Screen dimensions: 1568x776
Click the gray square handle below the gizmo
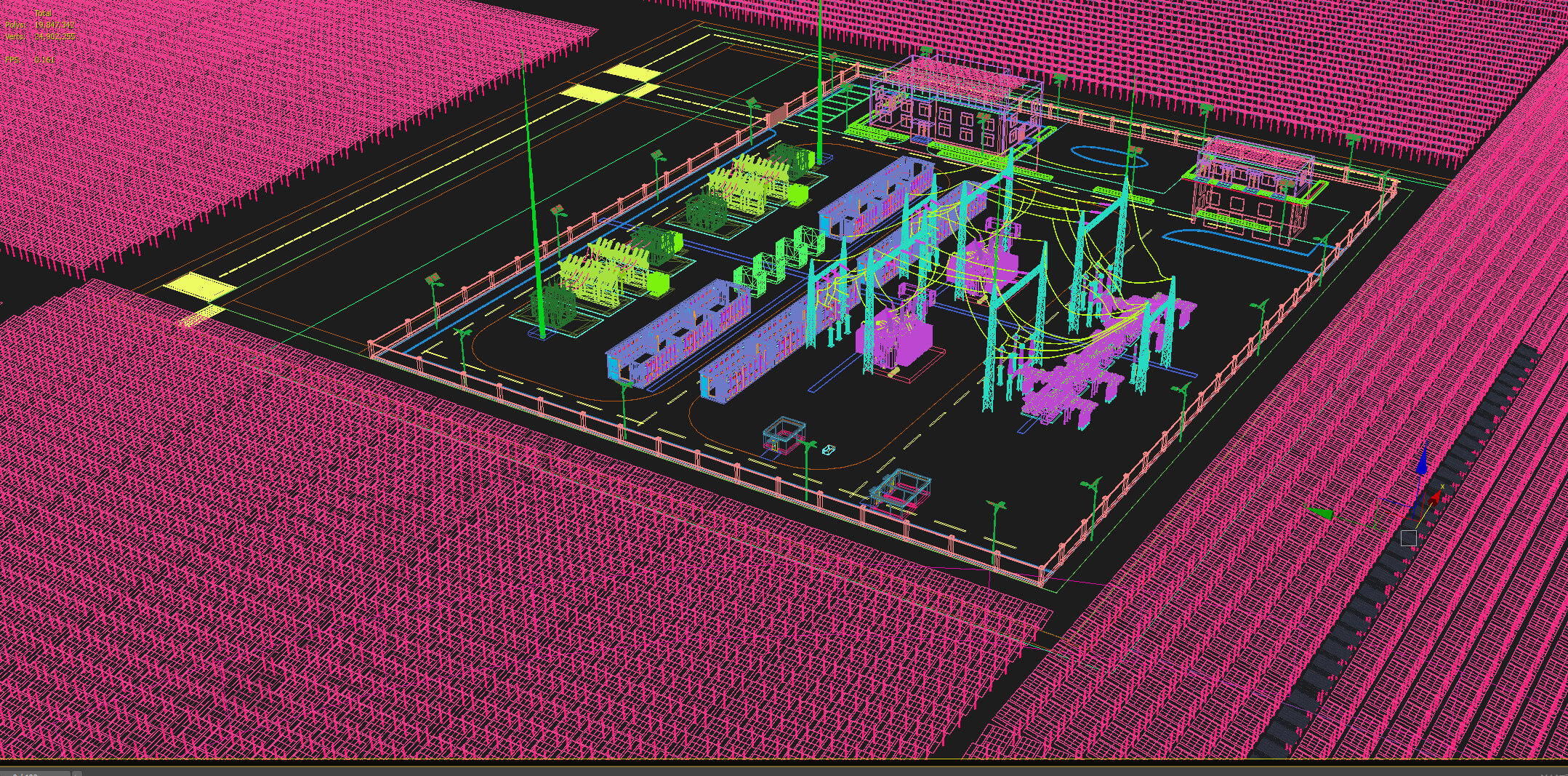coord(1408,538)
